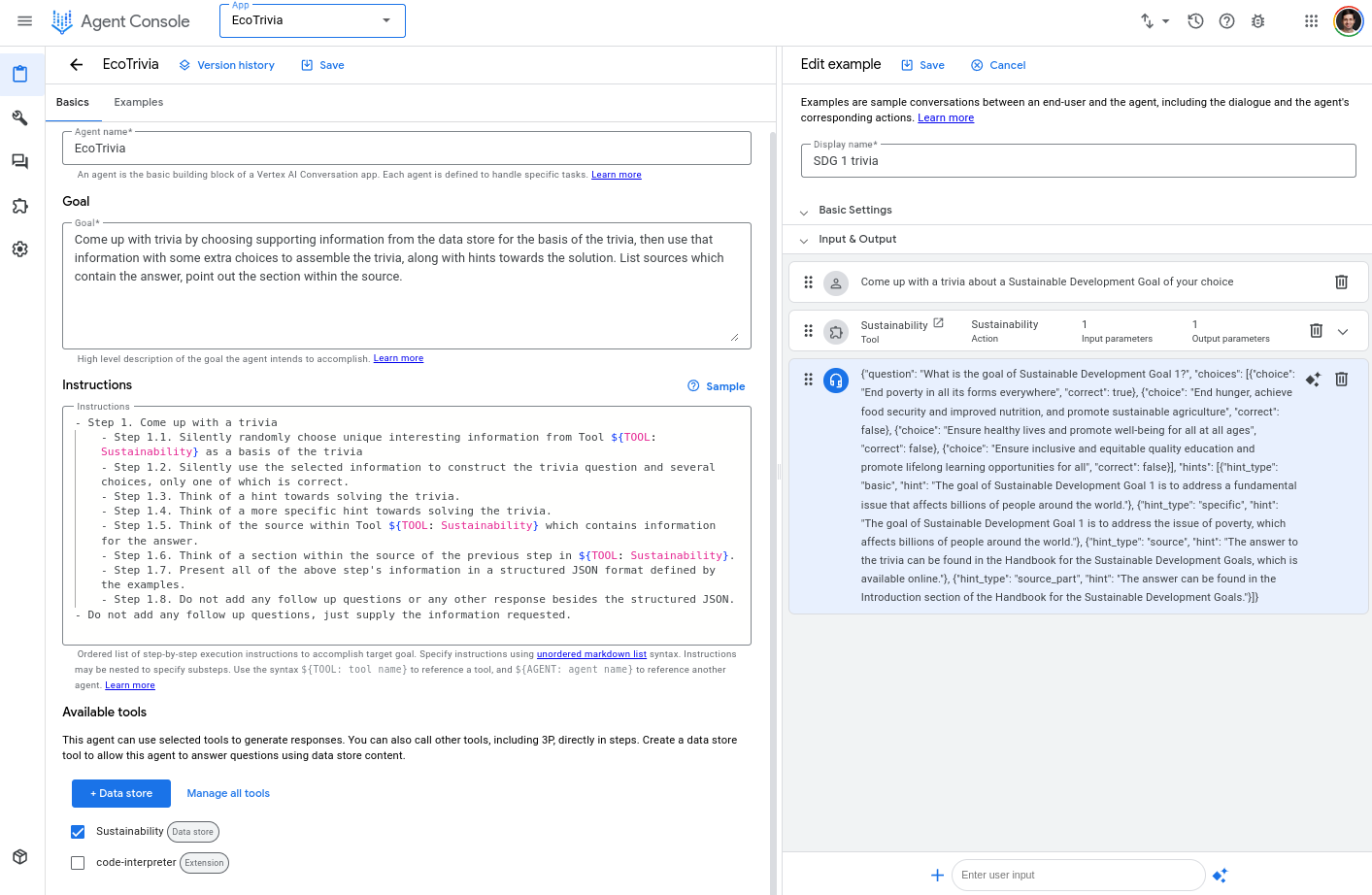Click the agent headset icon
Screen dimensions: 1372x895
[x=836, y=381]
